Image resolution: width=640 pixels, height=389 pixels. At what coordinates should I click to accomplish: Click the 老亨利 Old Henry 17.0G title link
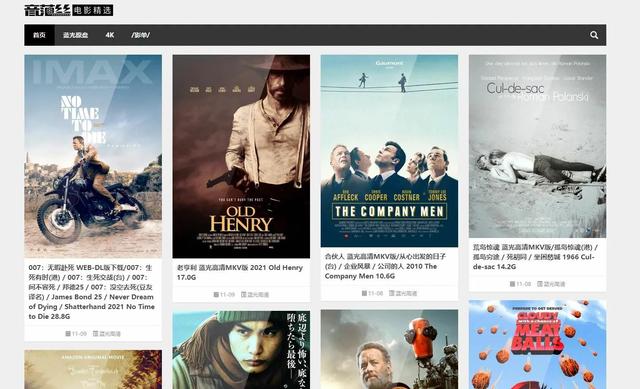240,272
